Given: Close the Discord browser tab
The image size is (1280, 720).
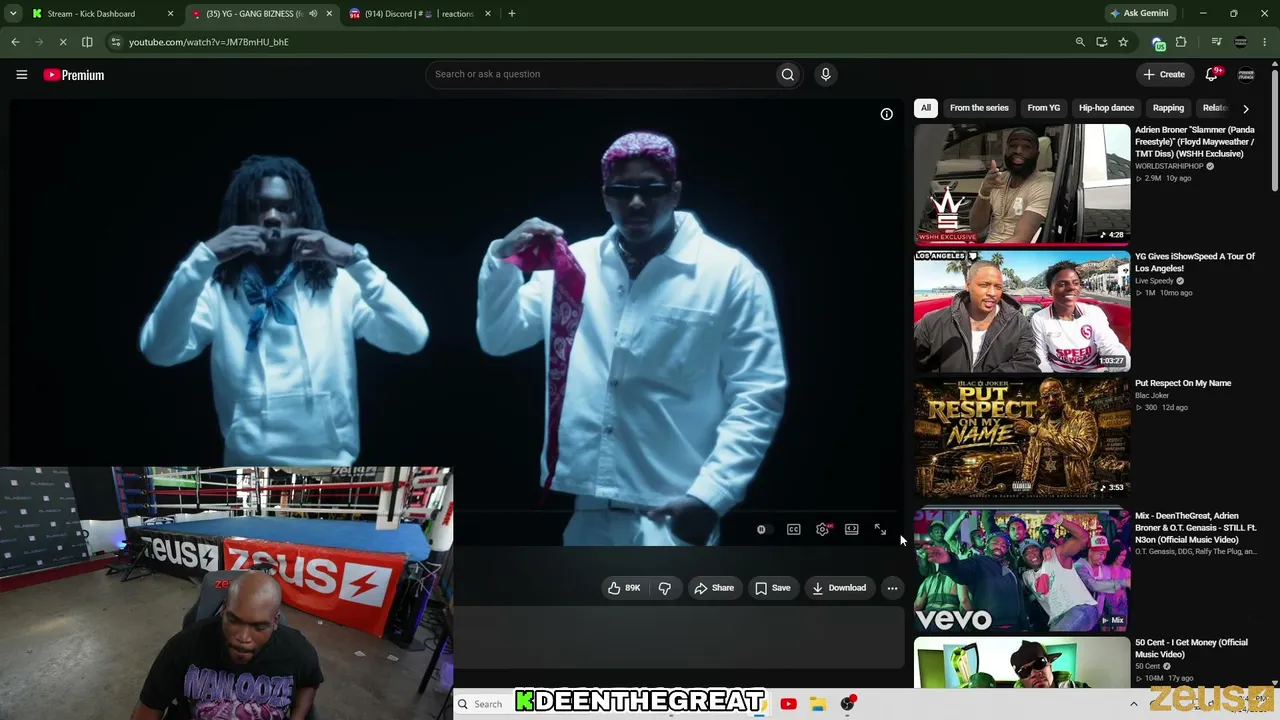Looking at the screenshot, I should click(x=488, y=14).
